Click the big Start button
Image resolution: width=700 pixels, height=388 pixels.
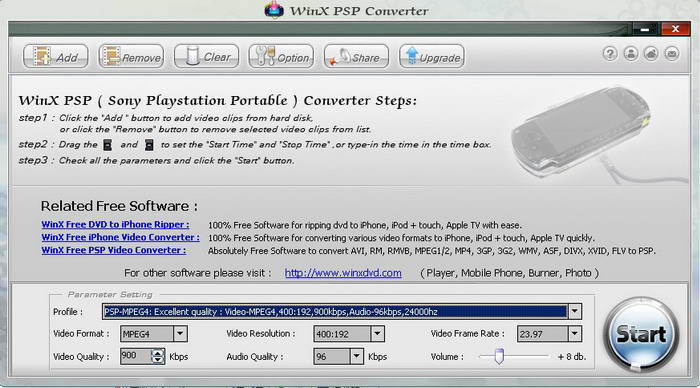[641, 334]
